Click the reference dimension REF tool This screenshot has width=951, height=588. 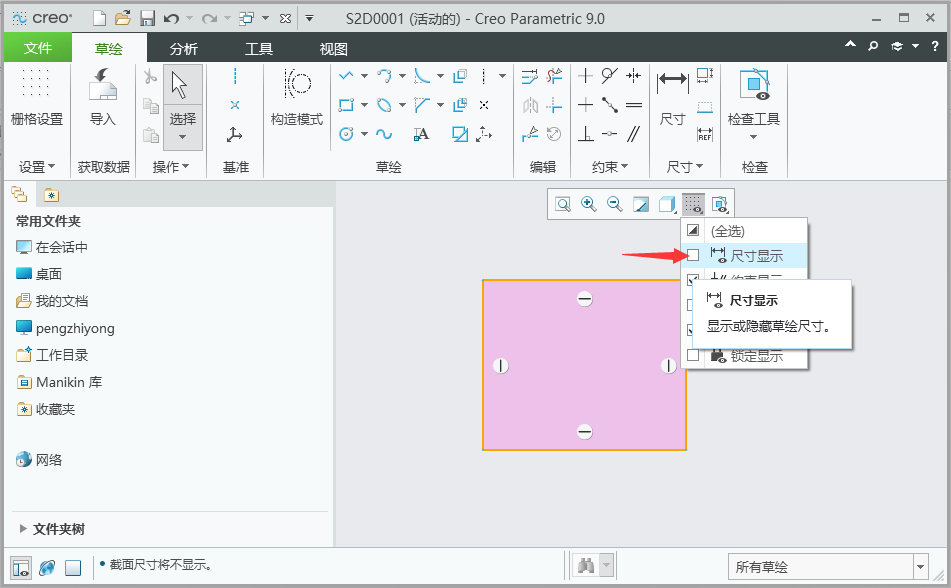[705, 134]
